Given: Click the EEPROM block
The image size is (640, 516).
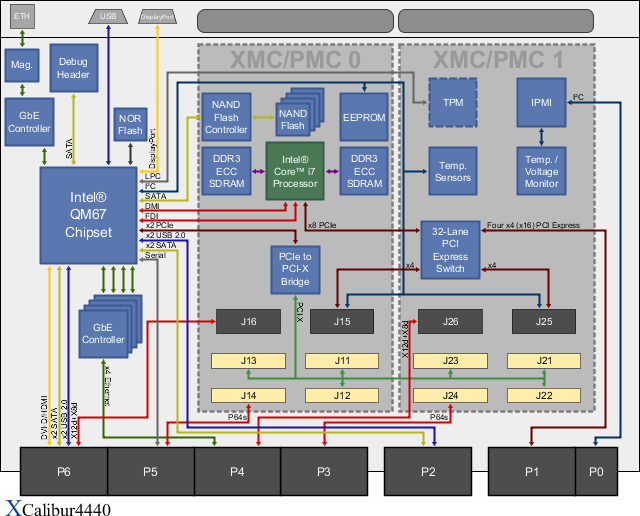Looking at the screenshot, I should pyautogui.click(x=364, y=117).
